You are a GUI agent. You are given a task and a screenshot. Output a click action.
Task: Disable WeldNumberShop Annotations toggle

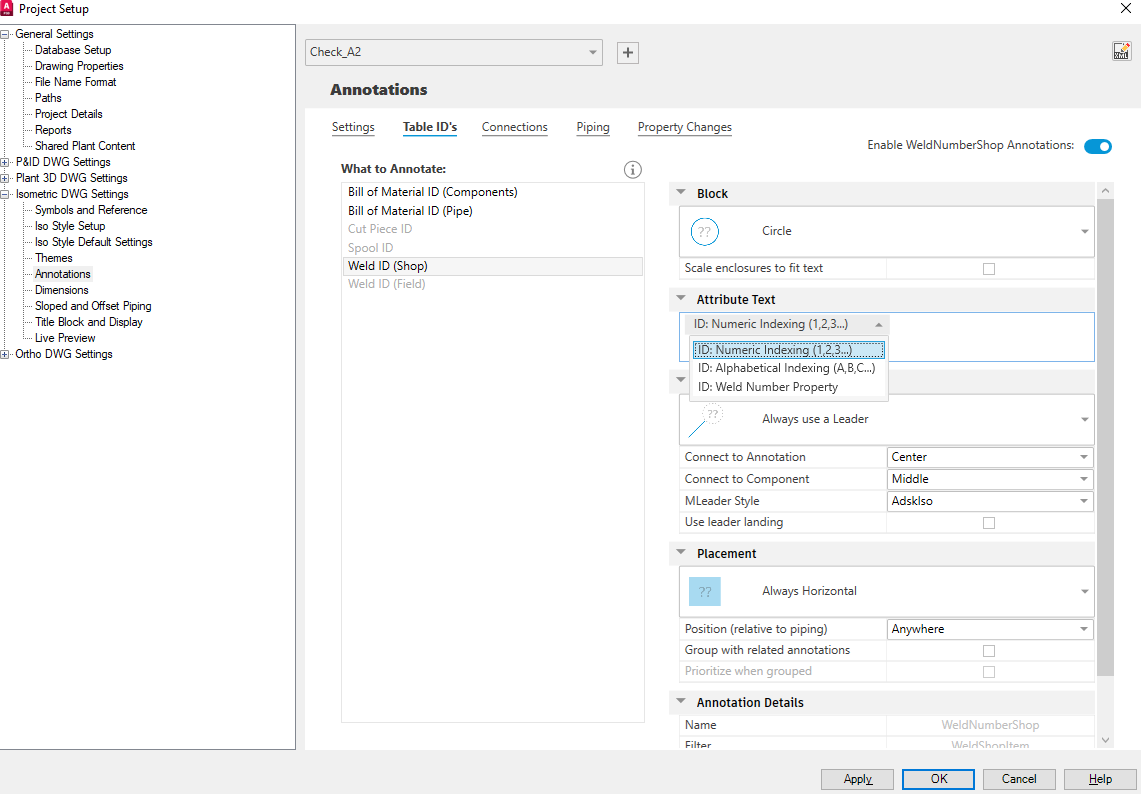[x=1097, y=145]
